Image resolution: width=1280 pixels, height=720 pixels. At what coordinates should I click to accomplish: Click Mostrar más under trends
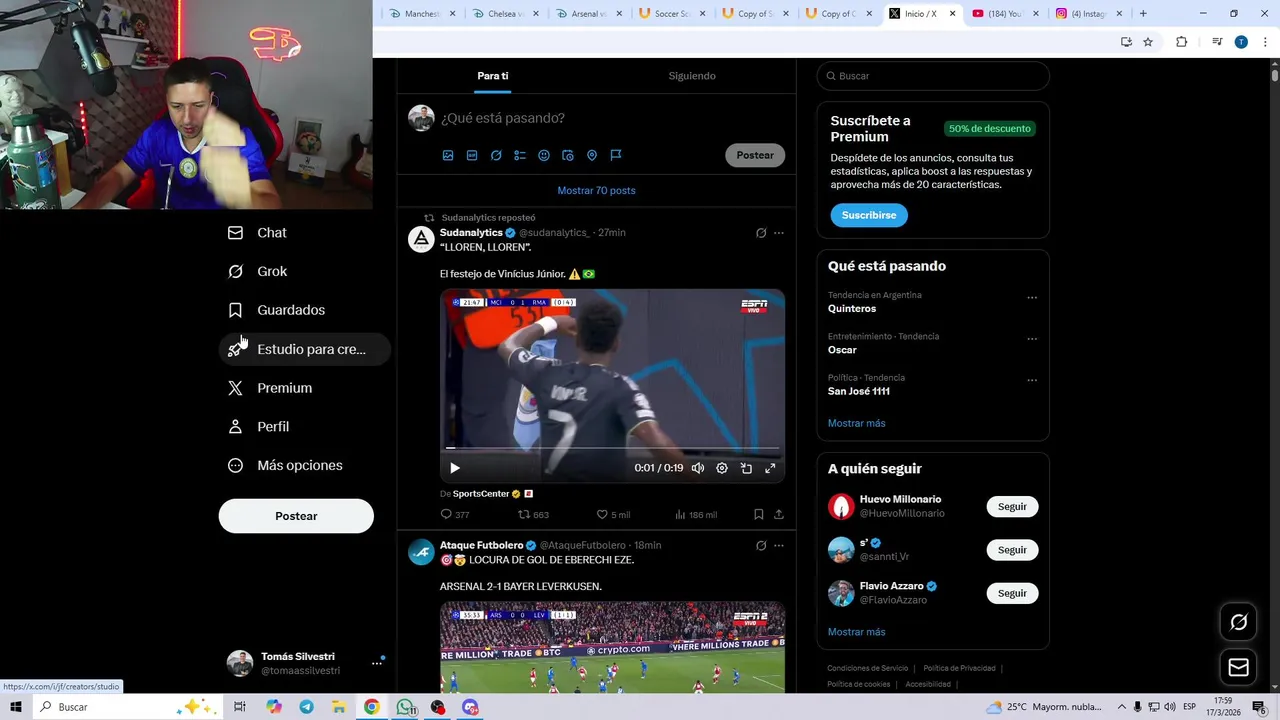[x=856, y=423]
